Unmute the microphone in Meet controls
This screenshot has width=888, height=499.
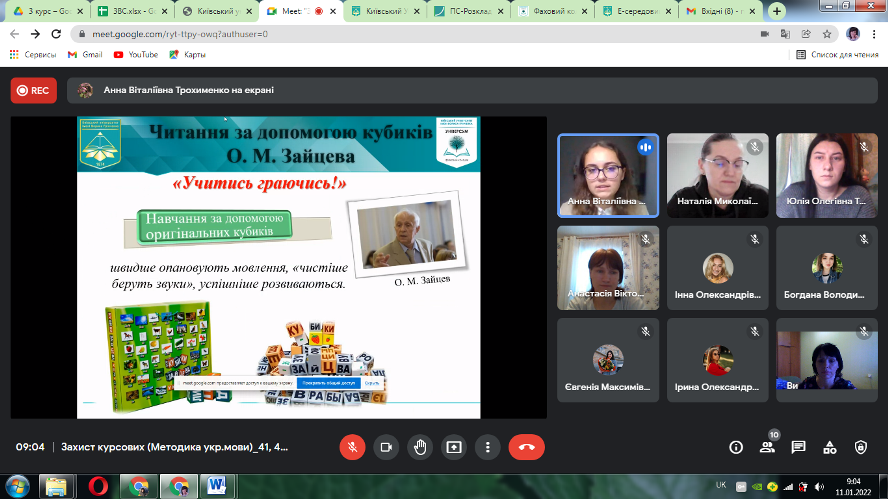click(x=352, y=447)
